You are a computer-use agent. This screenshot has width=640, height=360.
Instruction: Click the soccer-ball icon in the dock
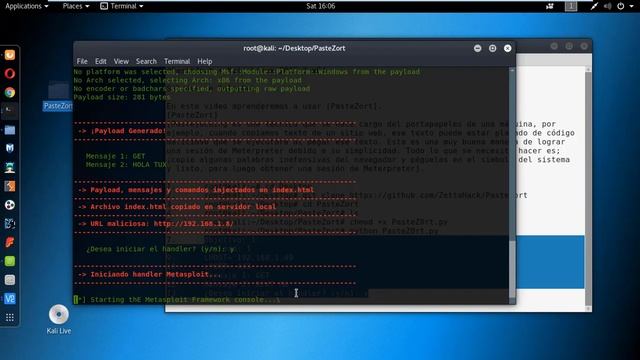[10, 205]
